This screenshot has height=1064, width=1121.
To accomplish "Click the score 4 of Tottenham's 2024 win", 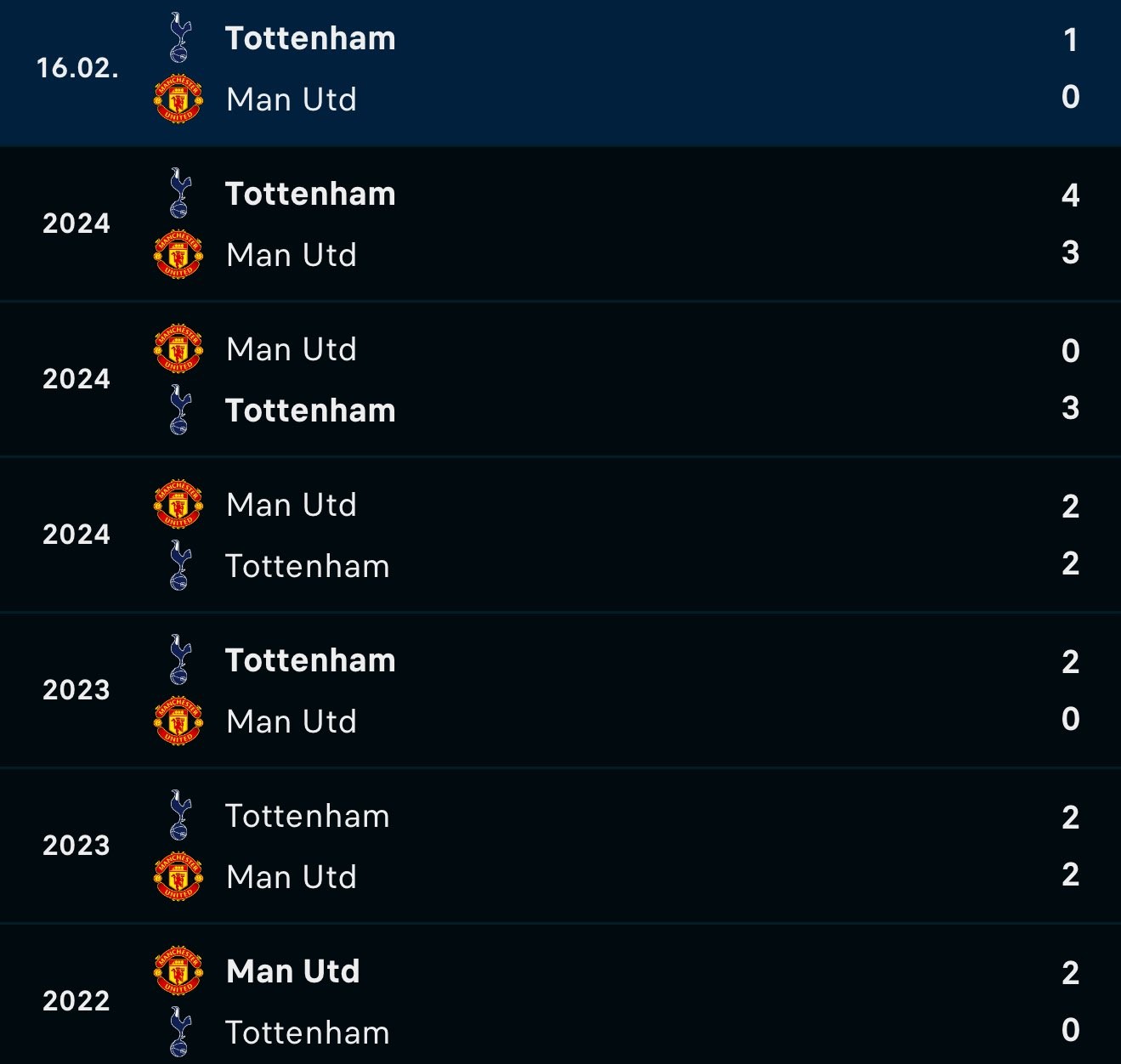I will [1071, 195].
